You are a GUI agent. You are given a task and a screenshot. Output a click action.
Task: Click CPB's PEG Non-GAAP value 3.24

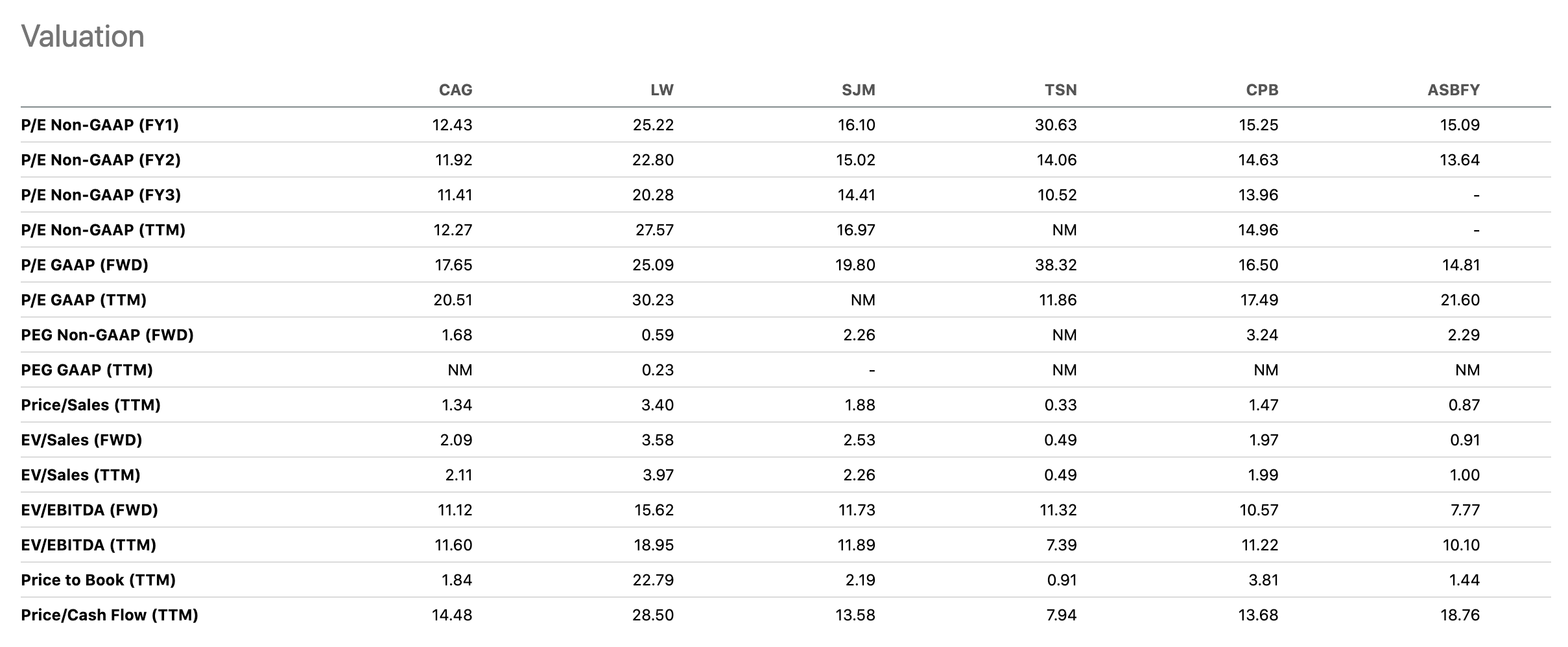click(1263, 335)
